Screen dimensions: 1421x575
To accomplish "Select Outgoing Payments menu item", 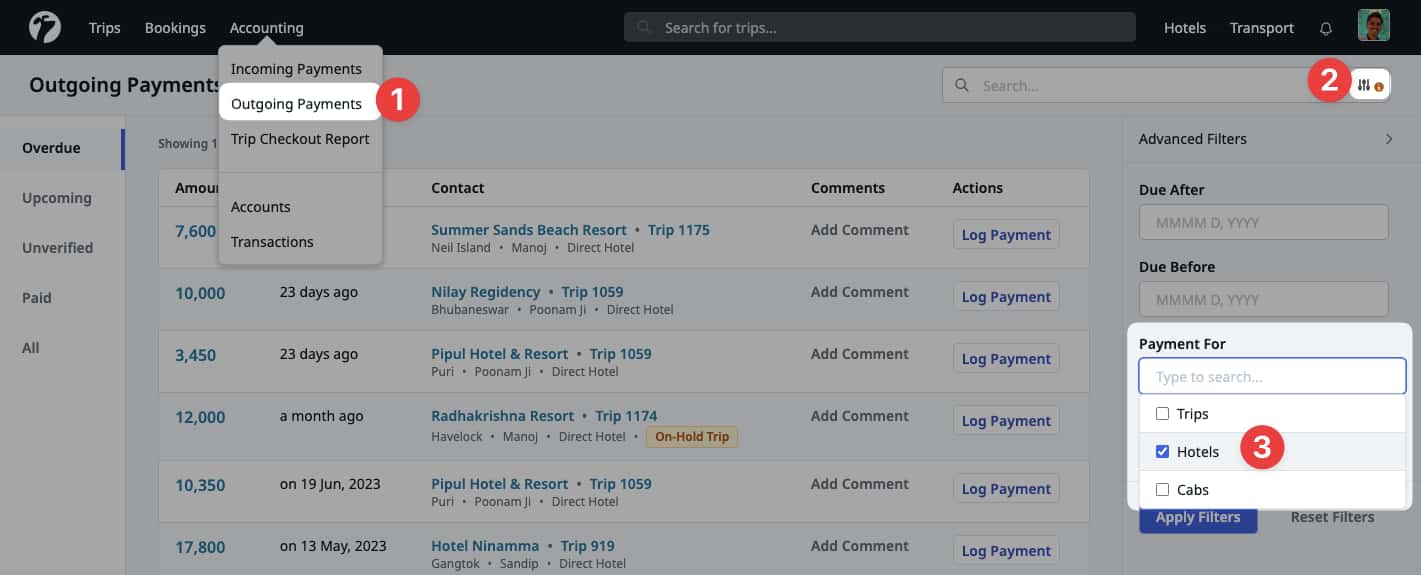I will click(296, 104).
